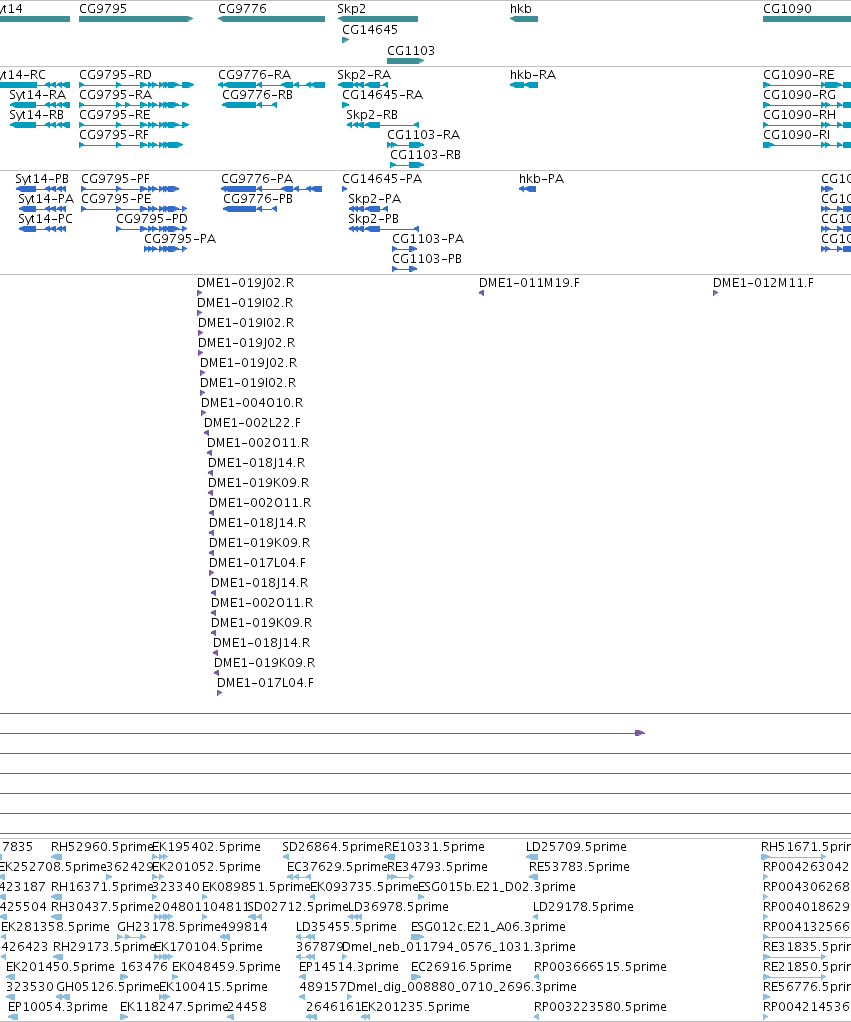Select EST LD29178.5prime
The image size is (851, 1022).
(x=583, y=907)
